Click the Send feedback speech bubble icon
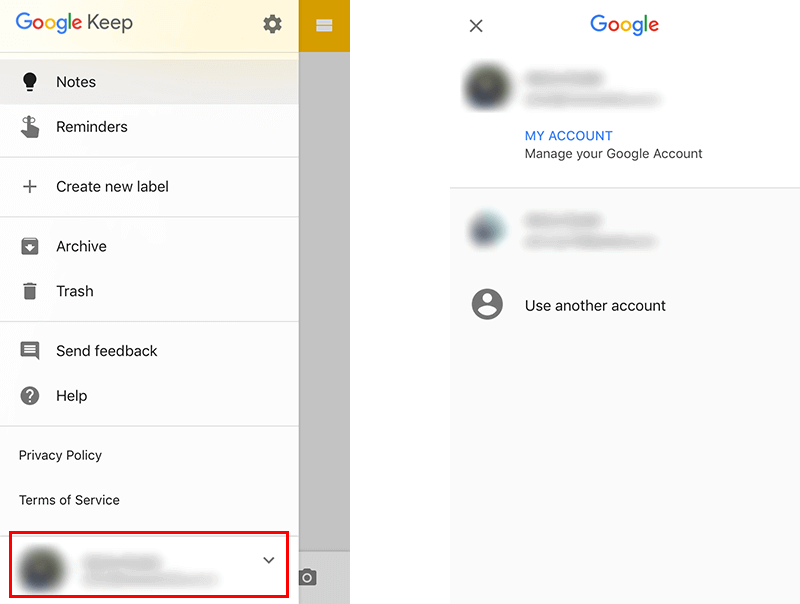Image resolution: width=800 pixels, height=604 pixels. 30,351
